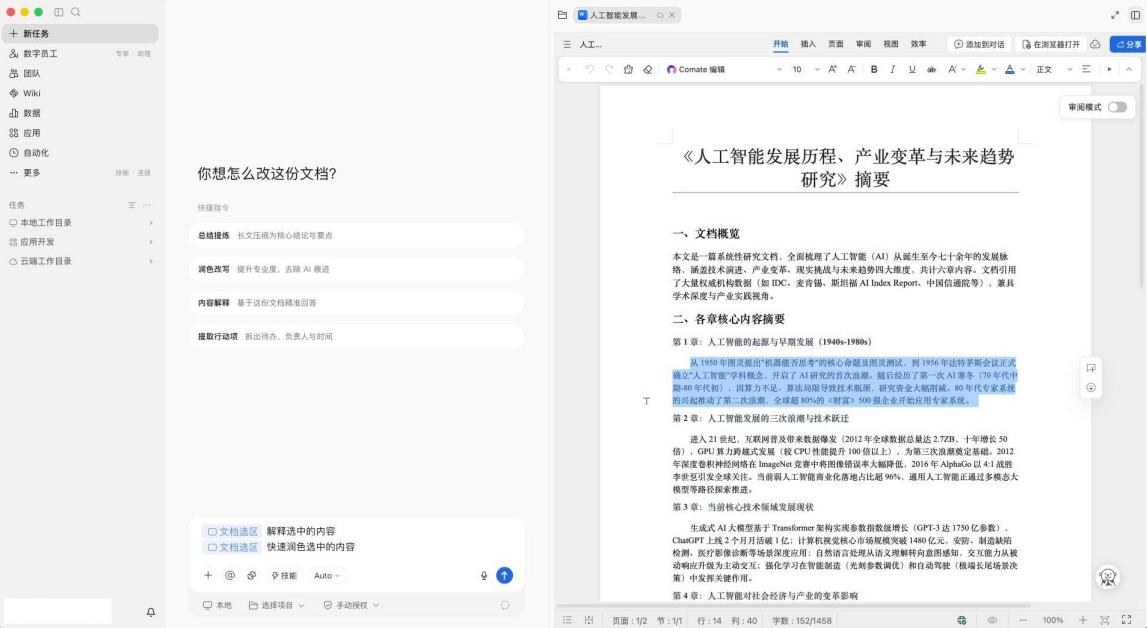The height and width of the screenshot is (628, 1147).
Task: Click the microphone voice input icon
Action: click(x=484, y=575)
